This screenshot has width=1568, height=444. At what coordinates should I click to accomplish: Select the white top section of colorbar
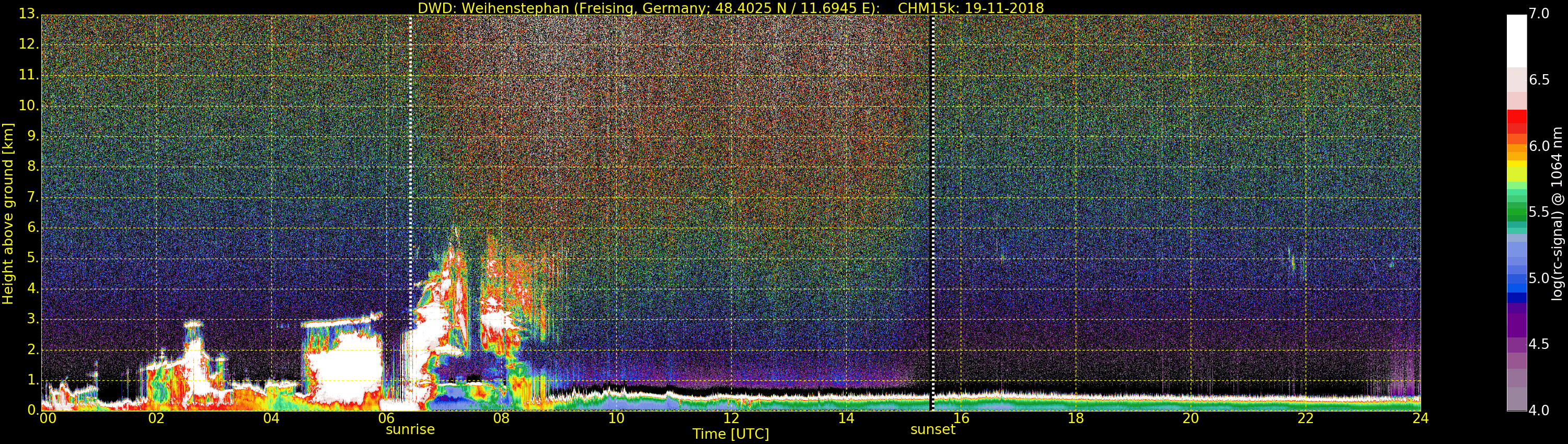pyautogui.click(x=1516, y=40)
